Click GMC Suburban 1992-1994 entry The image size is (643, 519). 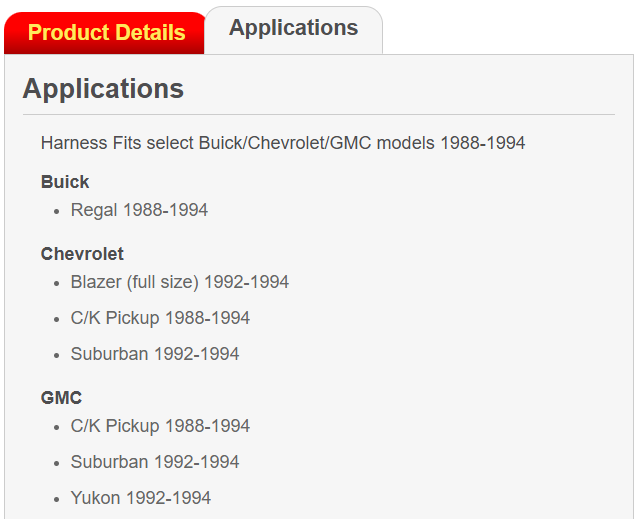coord(155,462)
